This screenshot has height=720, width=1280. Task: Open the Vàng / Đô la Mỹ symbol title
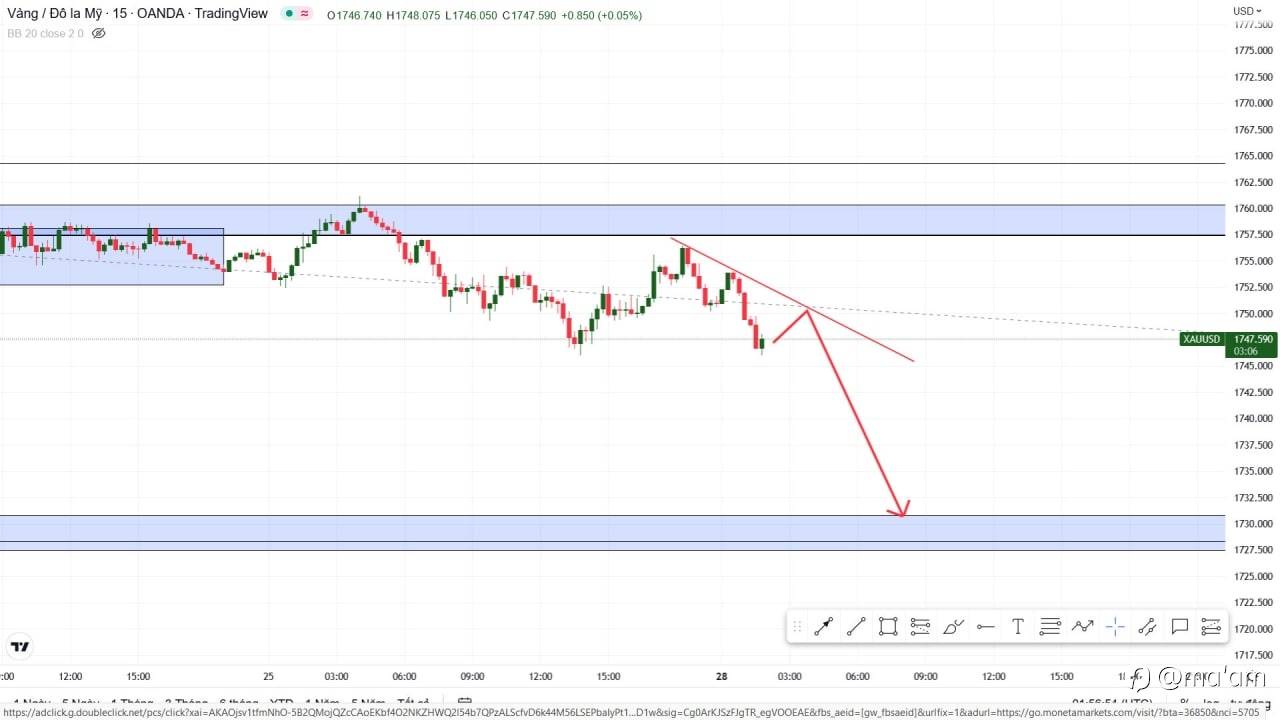137,14
